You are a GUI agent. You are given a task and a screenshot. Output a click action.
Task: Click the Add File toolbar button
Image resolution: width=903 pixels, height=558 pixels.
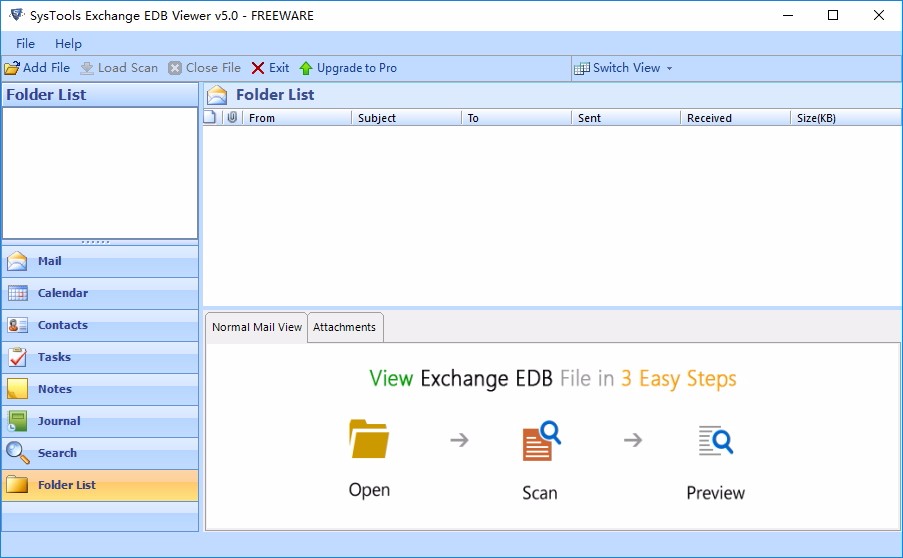(x=37, y=68)
